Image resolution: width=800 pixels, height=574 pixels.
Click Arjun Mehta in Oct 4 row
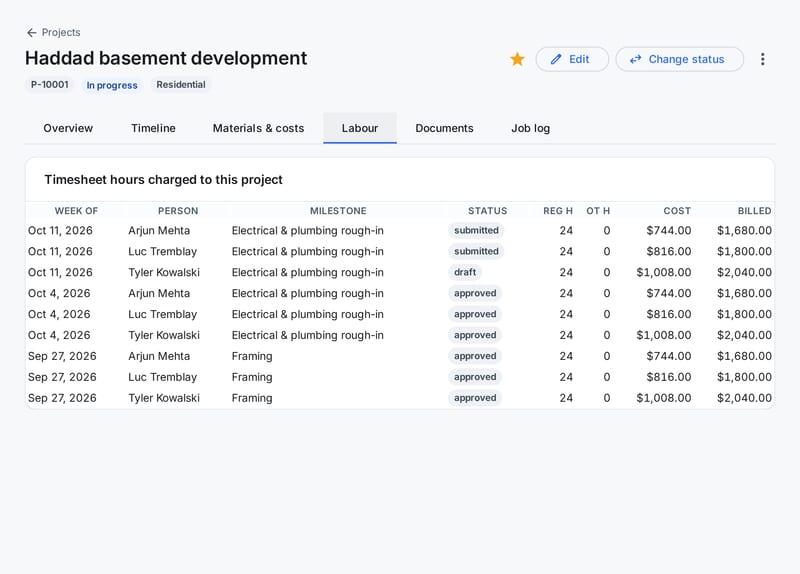(x=159, y=293)
